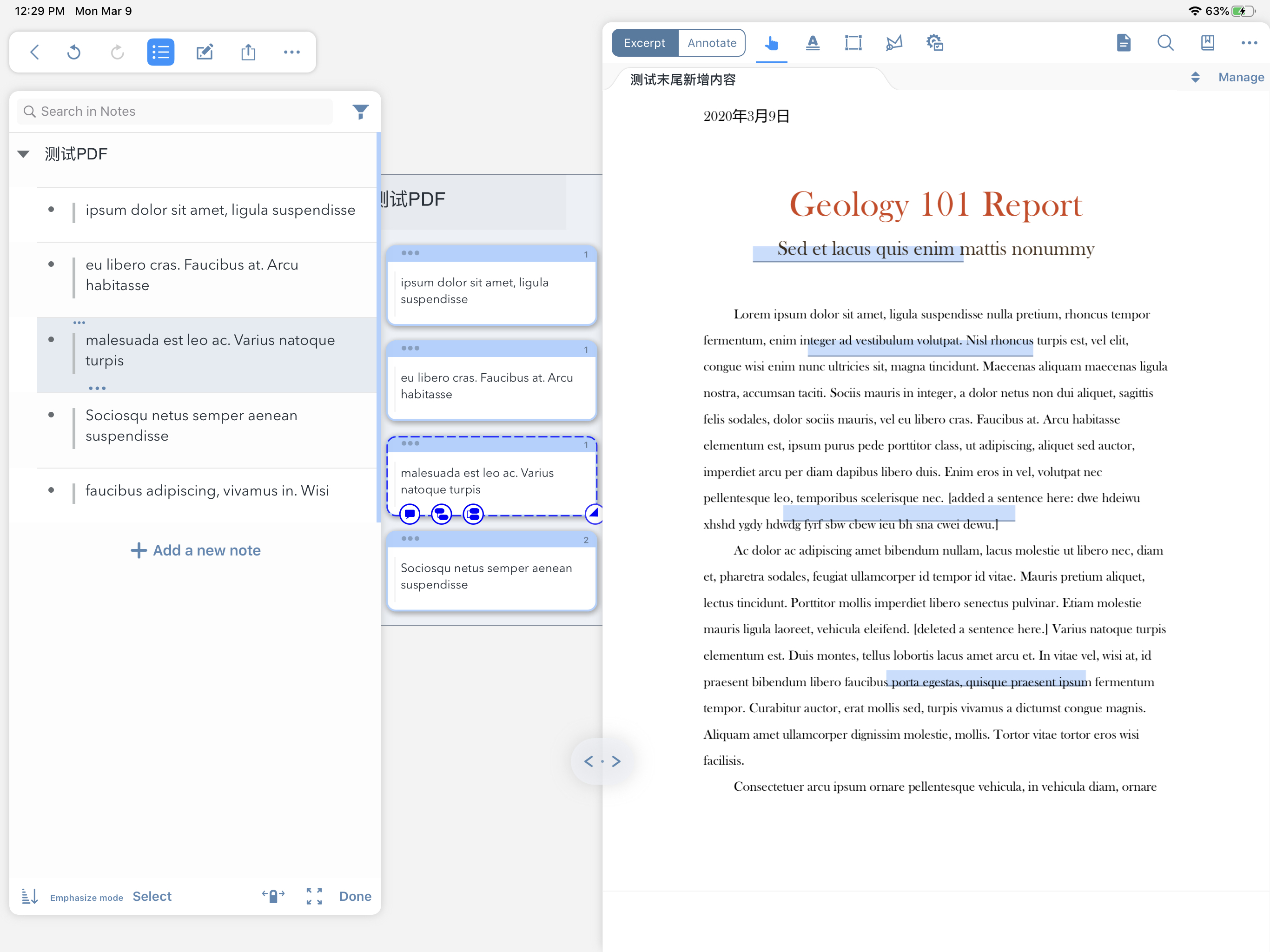1270x952 pixels.
Task: Shift the panel divider left with the arrow
Action: coord(589,761)
